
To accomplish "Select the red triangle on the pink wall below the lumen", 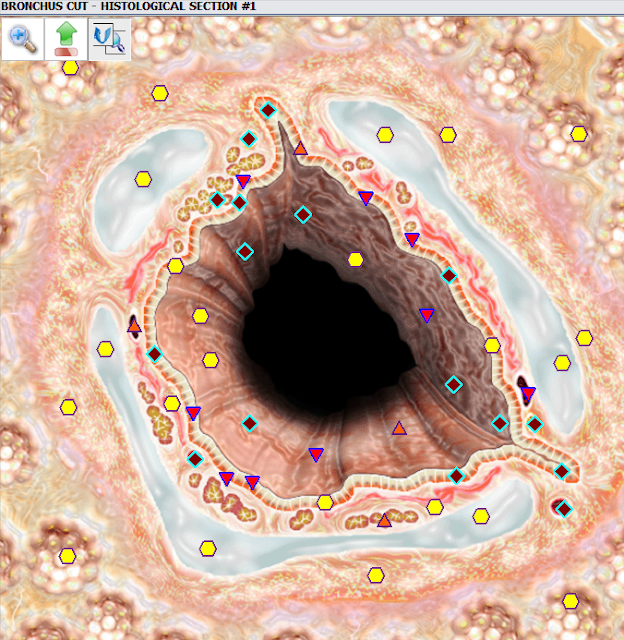I will (316, 454).
